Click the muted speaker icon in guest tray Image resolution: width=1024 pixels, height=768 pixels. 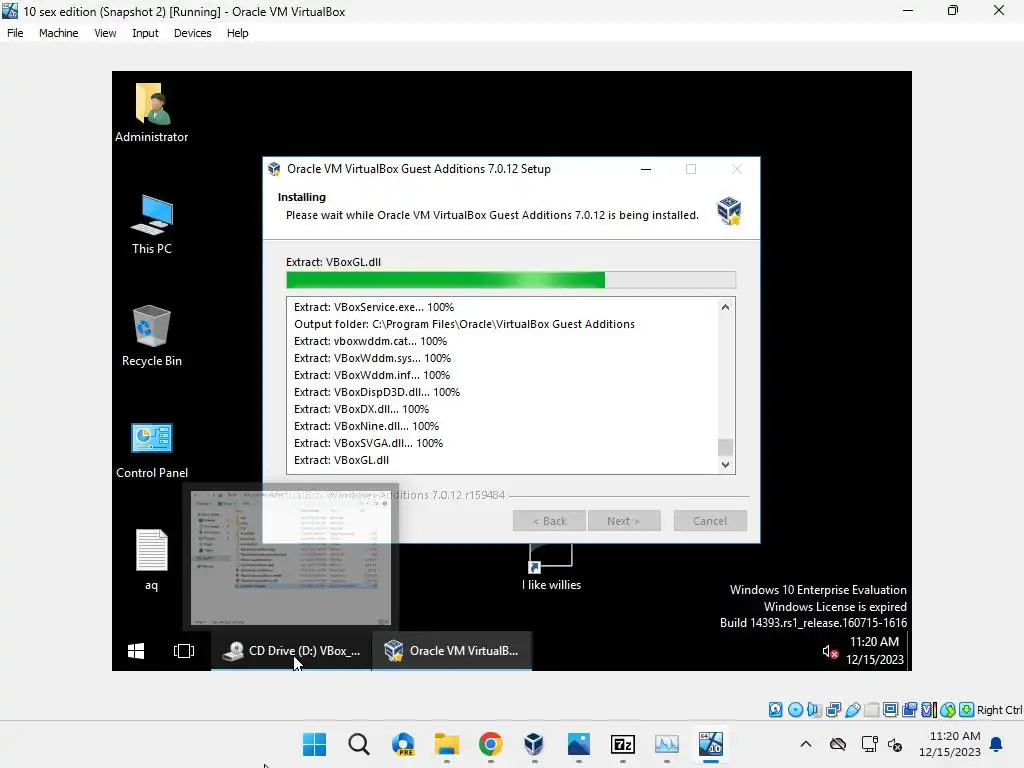click(x=830, y=651)
